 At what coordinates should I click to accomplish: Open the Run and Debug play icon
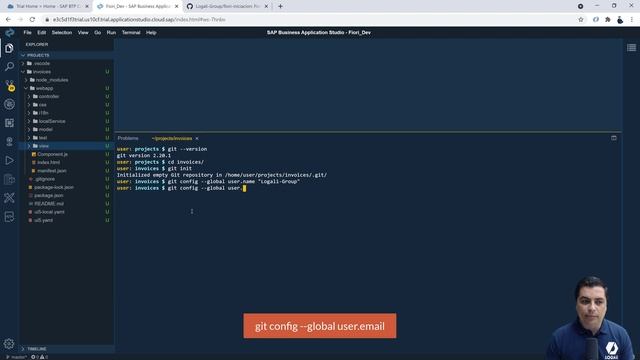coord(9,160)
